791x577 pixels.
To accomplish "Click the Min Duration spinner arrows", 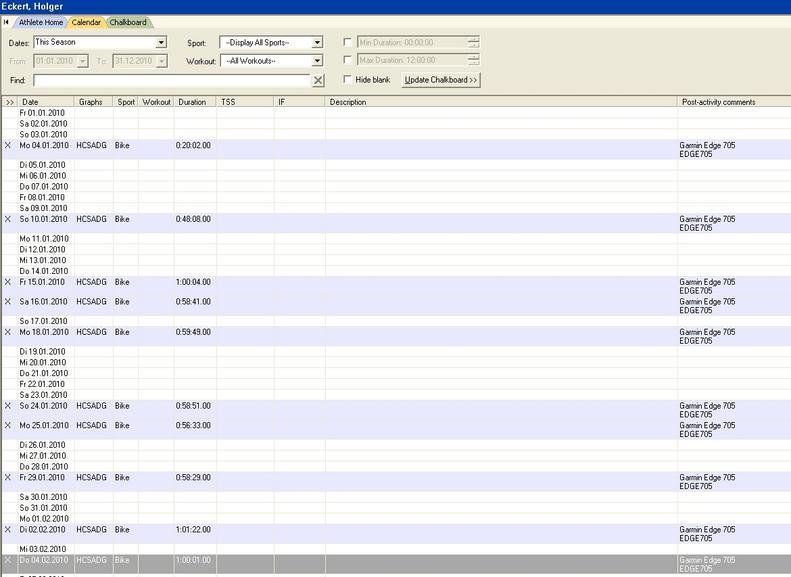I will (474, 43).
